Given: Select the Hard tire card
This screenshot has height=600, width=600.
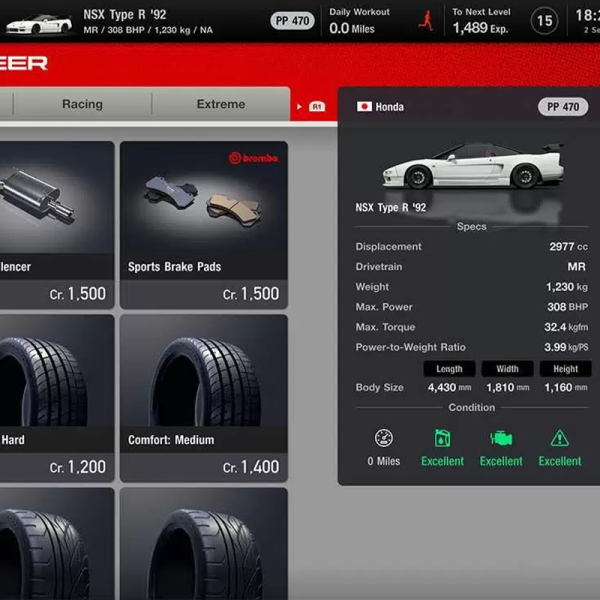Looking at the screenshot, I should pos(57,398).
